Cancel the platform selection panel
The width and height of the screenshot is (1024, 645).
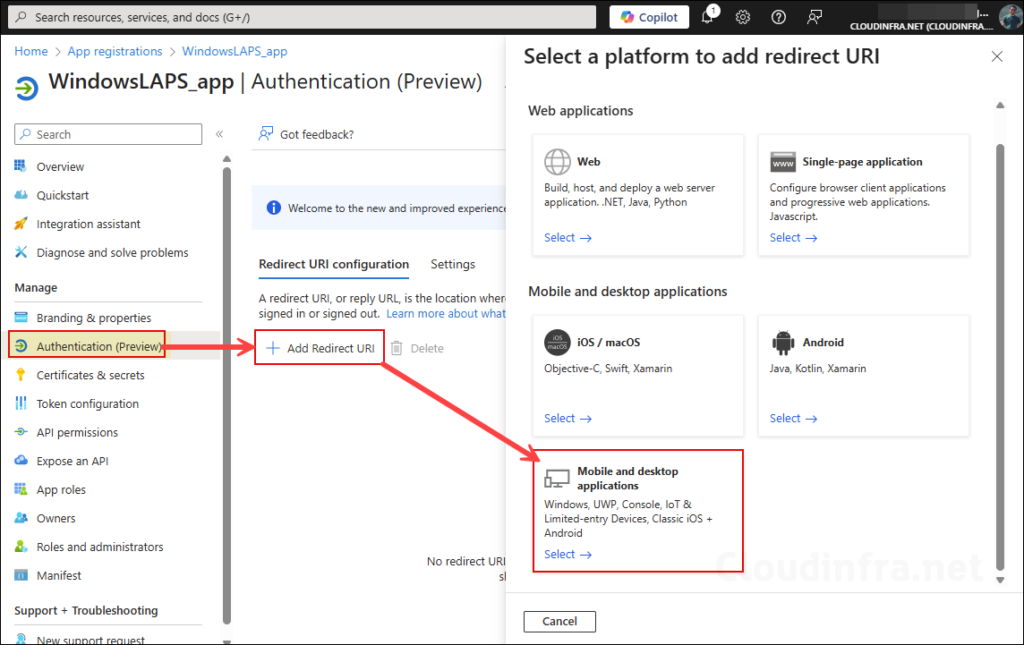(559, 621)
